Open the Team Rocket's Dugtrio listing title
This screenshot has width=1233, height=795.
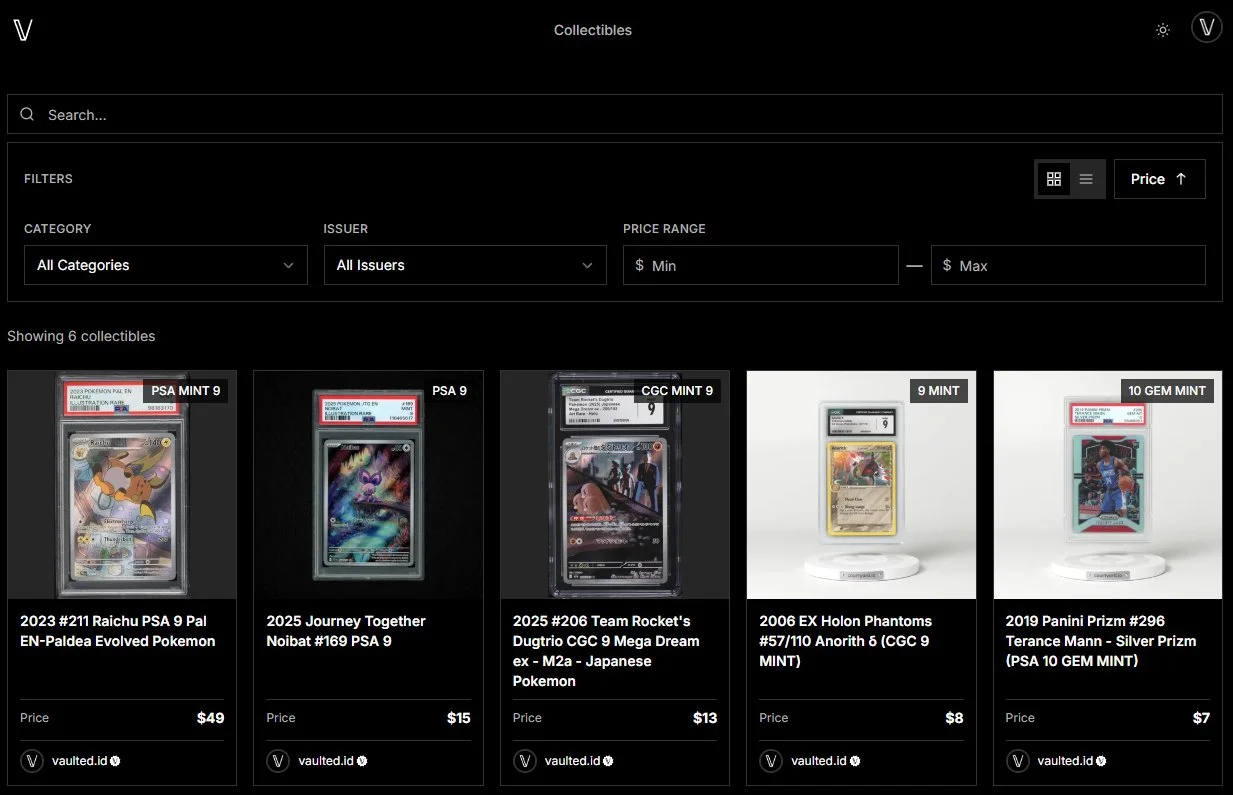click(606, 650)
